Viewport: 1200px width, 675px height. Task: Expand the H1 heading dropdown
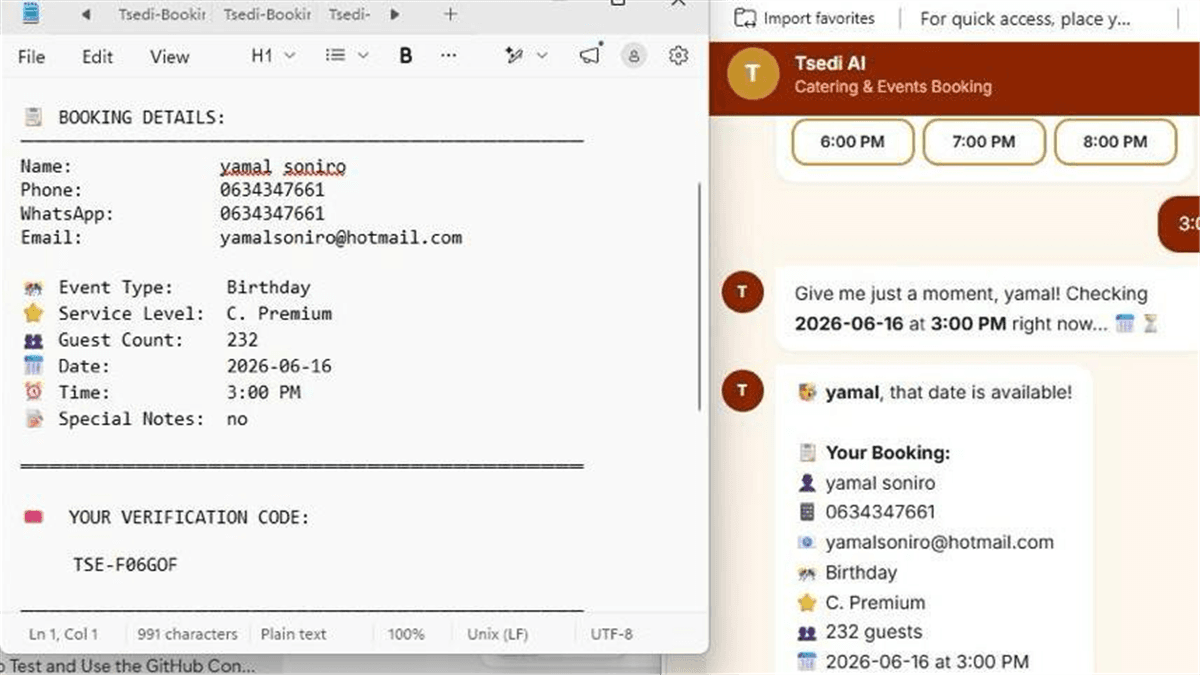(273, 56)
